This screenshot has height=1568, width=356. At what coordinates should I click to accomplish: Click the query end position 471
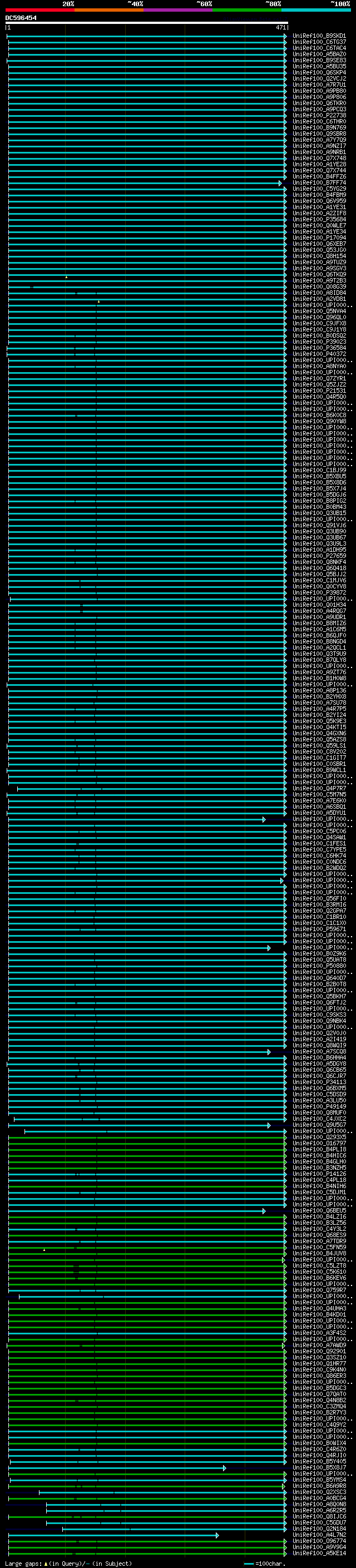point(280,27)
